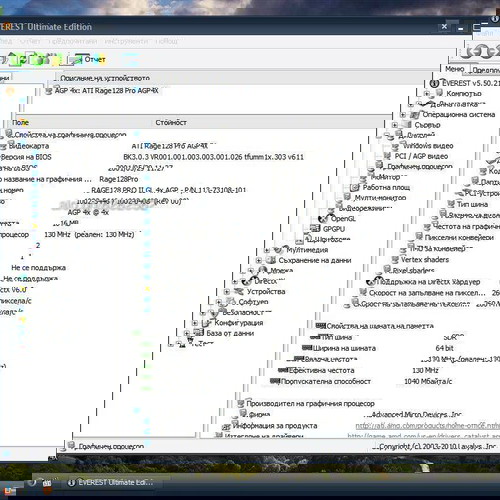The width and height of the screenshot is (500, 500).
Task: Expand the Компютър tree node
Action: (427, 94)
